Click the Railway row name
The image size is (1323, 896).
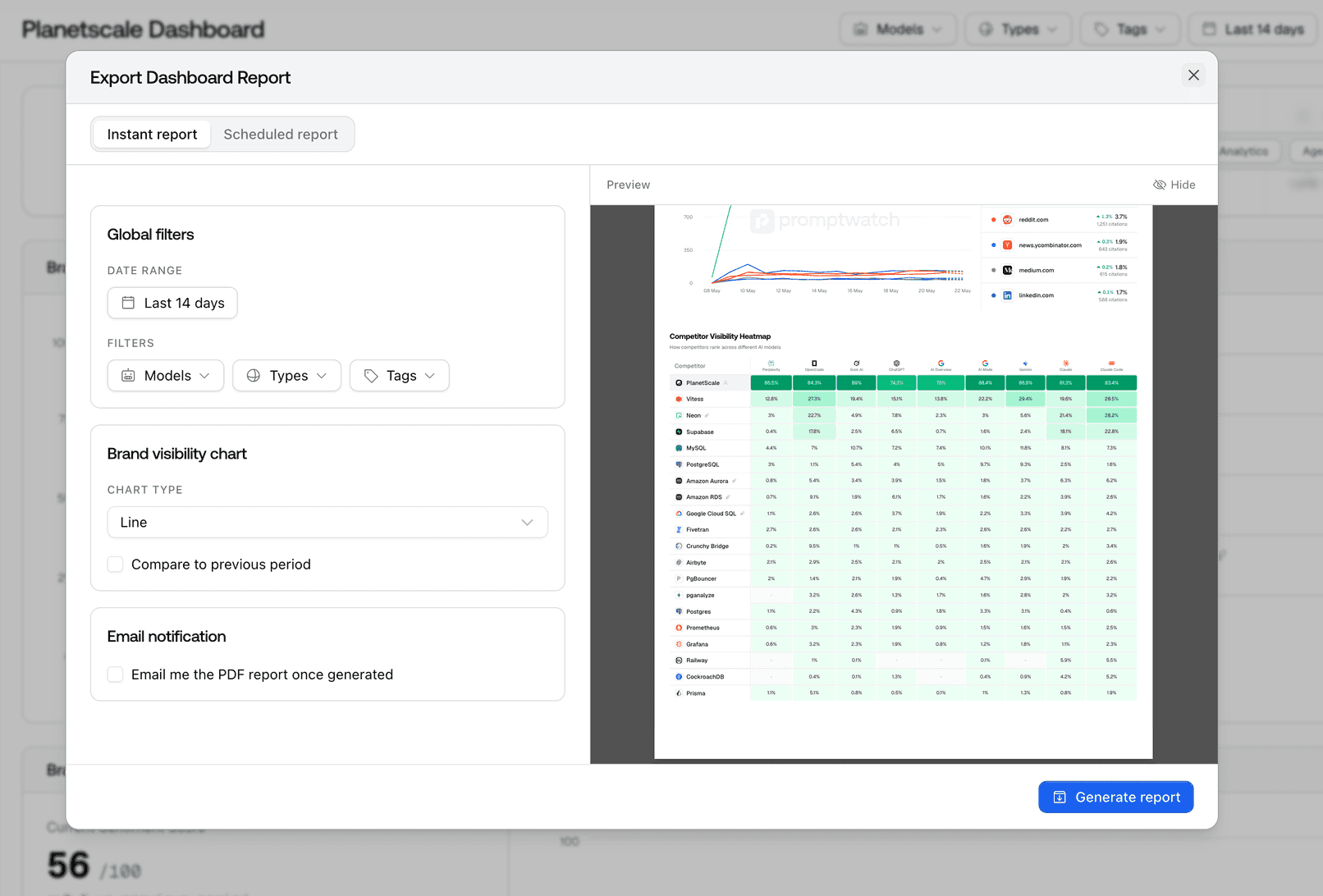697,661
